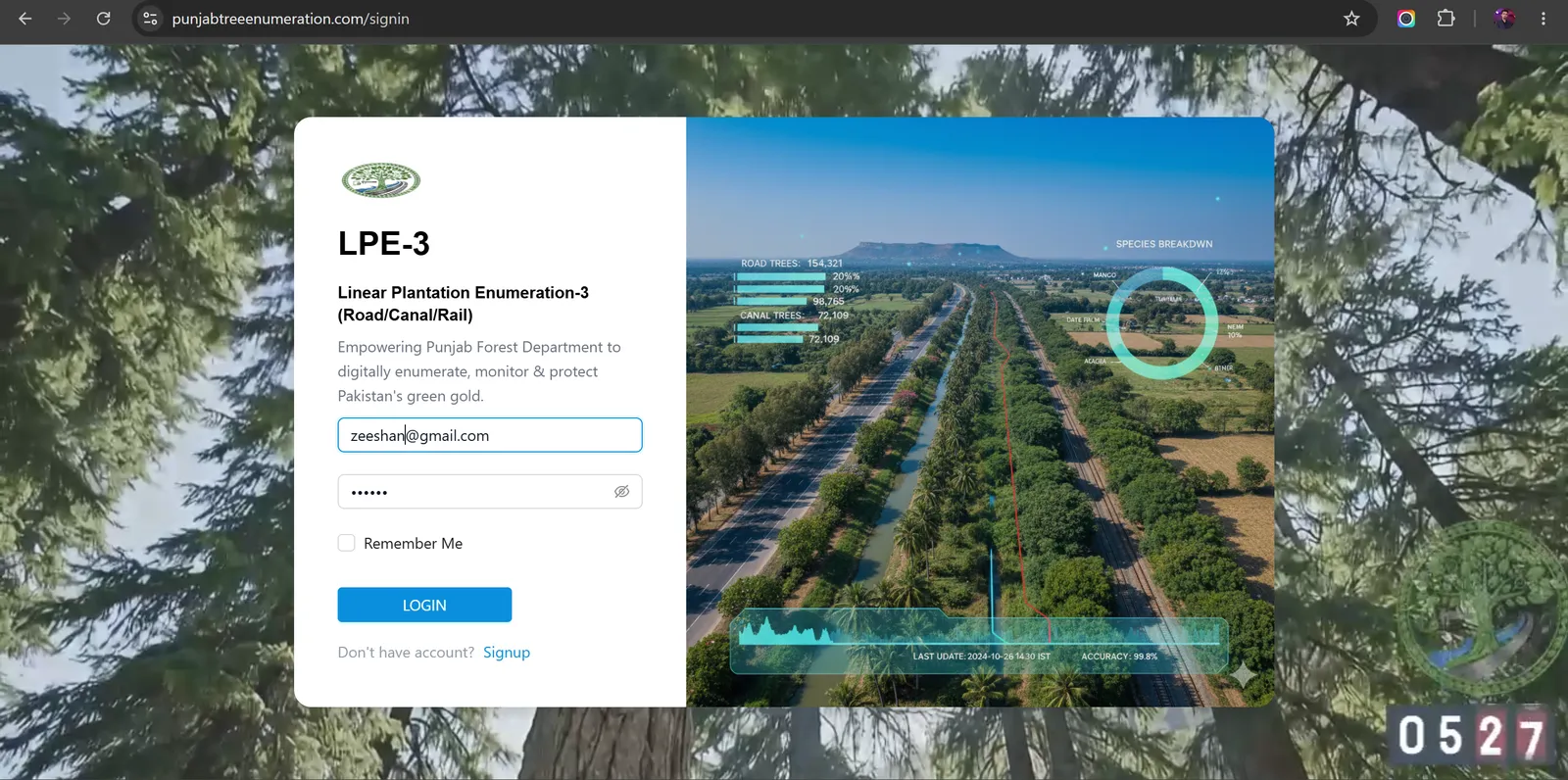The width and height of the screenshot is (1568, 780).
Task: Enable the Remember Me checkbox
Action: tap(346, 543)
